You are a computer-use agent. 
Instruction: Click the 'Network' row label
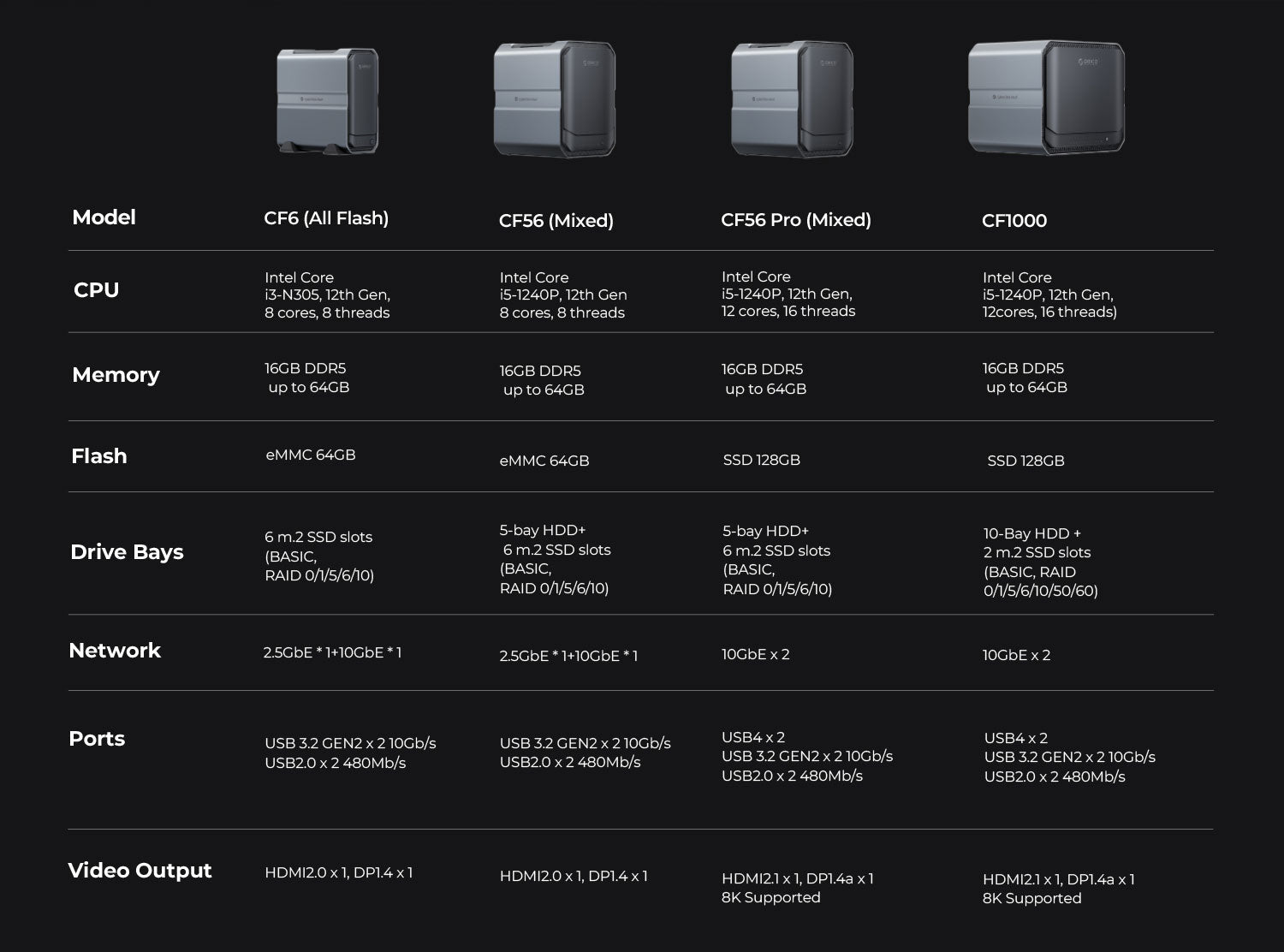coord(115,651)
